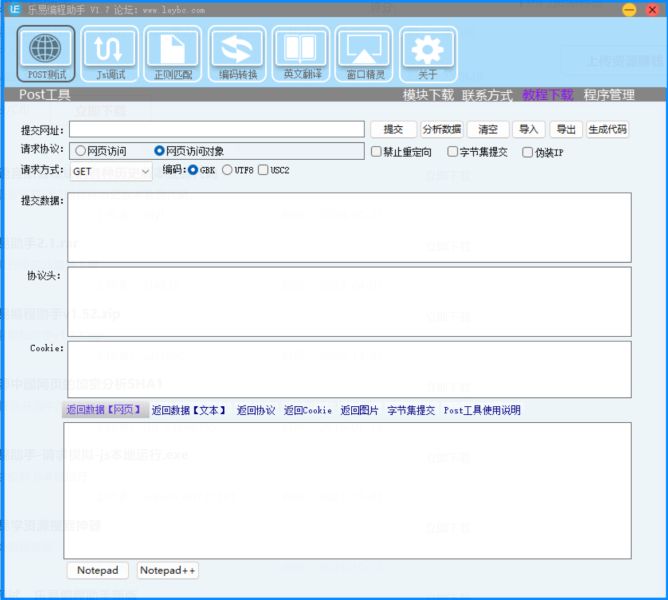Switch to the 返回数据【文本】 tab
The image size is (668, 600).
pyautogui.click(x=189, y=410)
